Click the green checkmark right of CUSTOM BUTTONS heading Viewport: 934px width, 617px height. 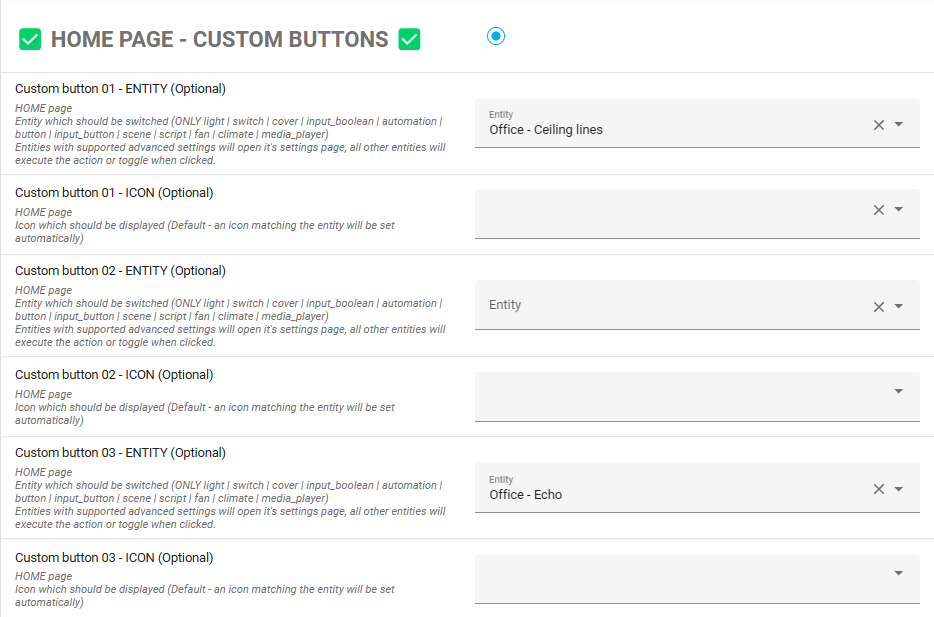409,40
